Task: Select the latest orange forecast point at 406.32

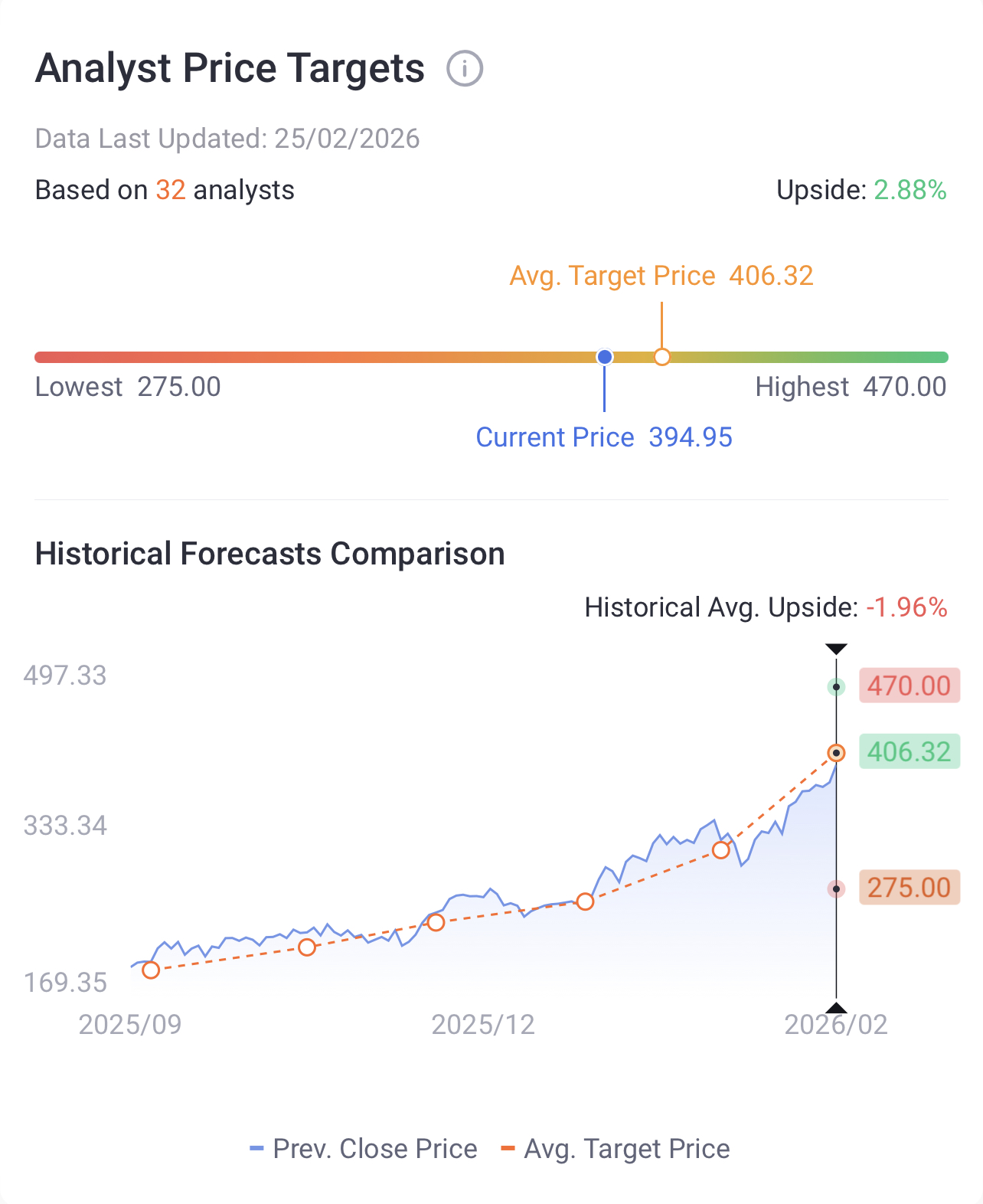Action: pyautogui.click(x=837, y=753)
